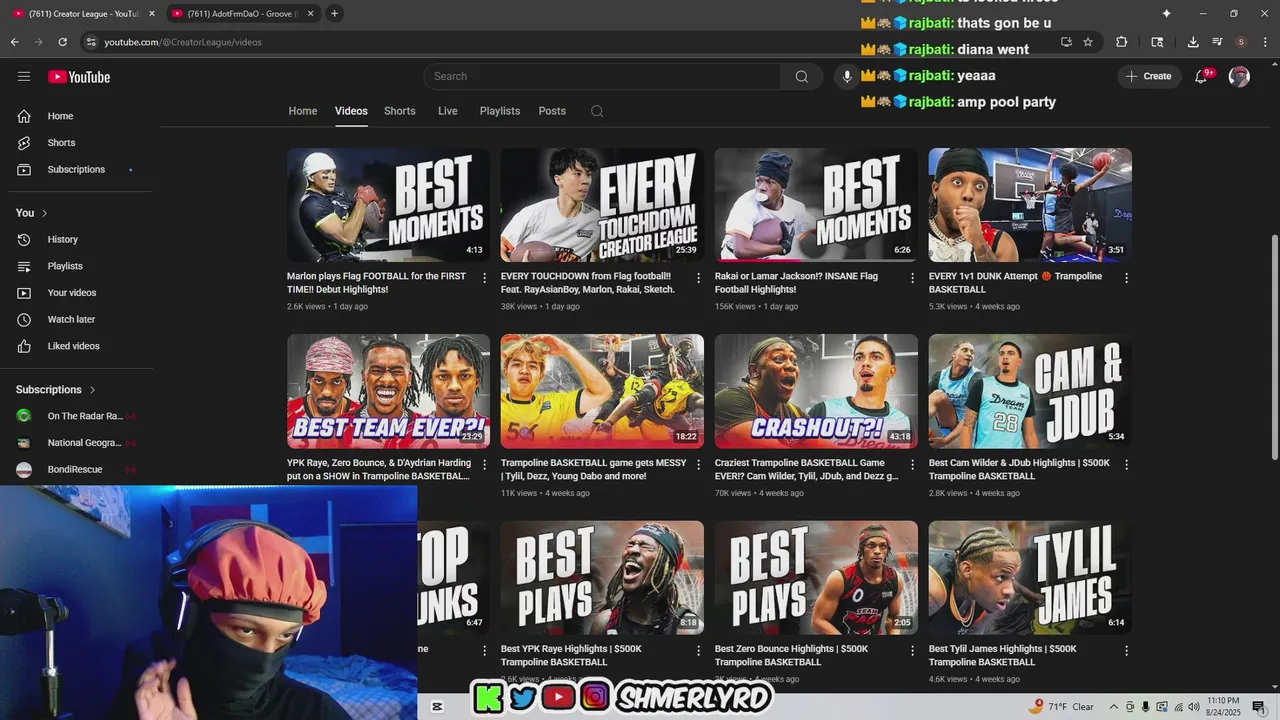Viewport: 1280px width, 720px height.
Task: Switch to the channel Home tab
Action: tap(303, 111)
